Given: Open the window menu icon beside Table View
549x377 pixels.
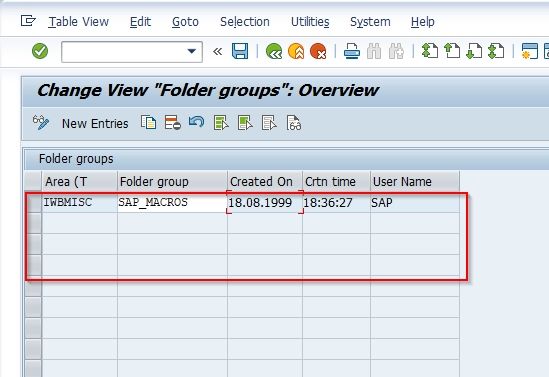Looking at the screenshot, I should [x=28, y=21].
